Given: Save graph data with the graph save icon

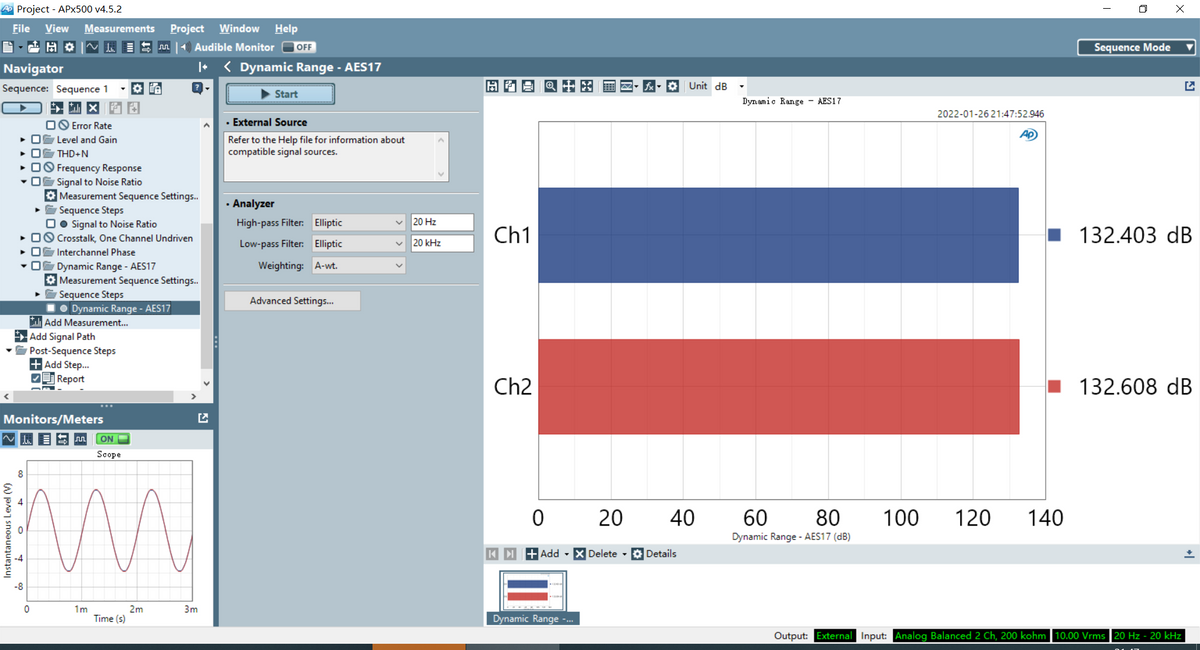Looking at the screenshot, I should coord(492,86).
